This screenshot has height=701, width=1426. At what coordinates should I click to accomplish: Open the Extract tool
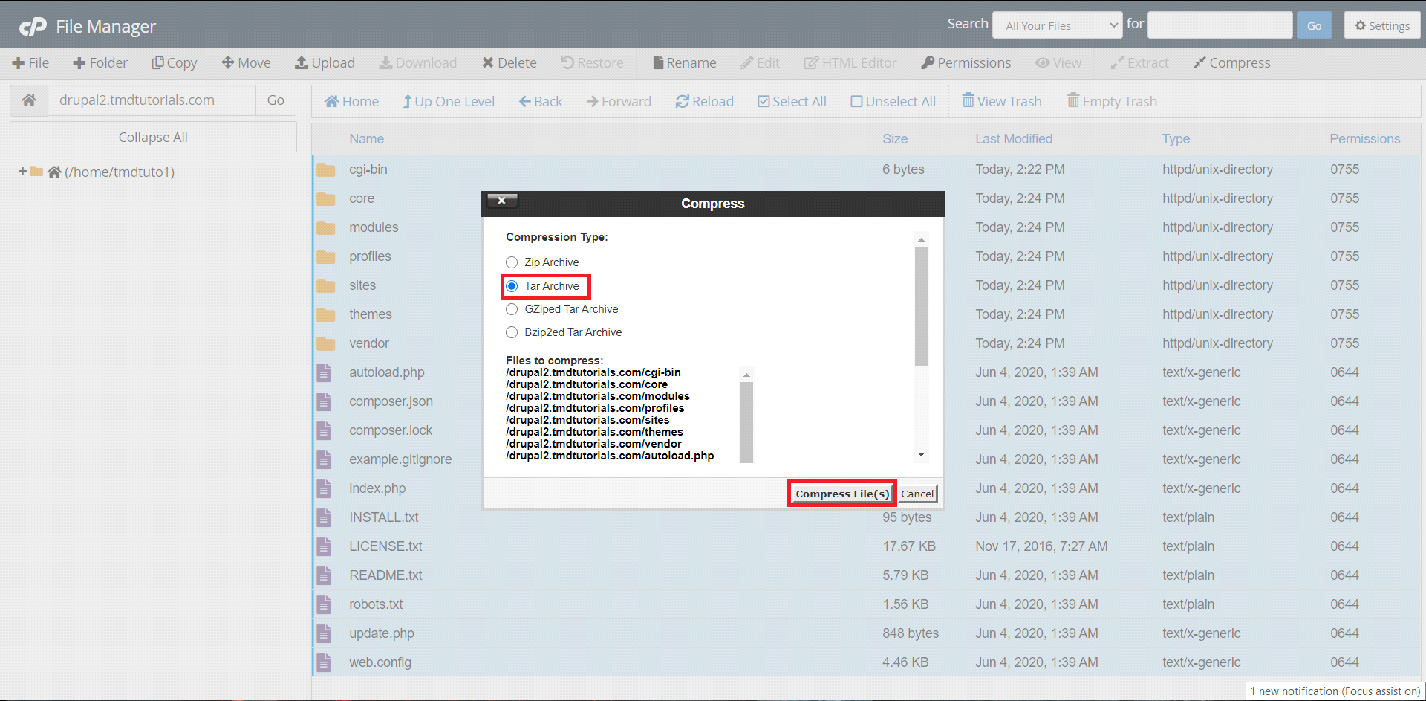tap(1139, 62)
